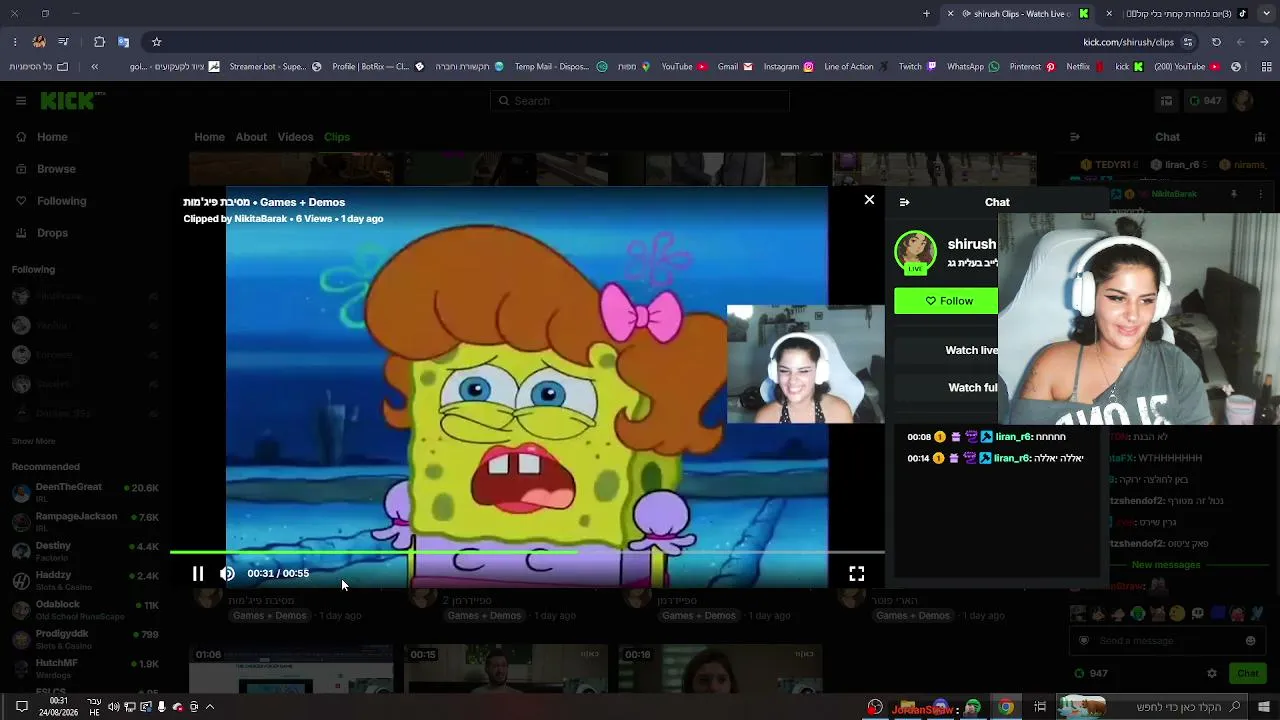Mute the clip volume

click(x=227, y=573)
